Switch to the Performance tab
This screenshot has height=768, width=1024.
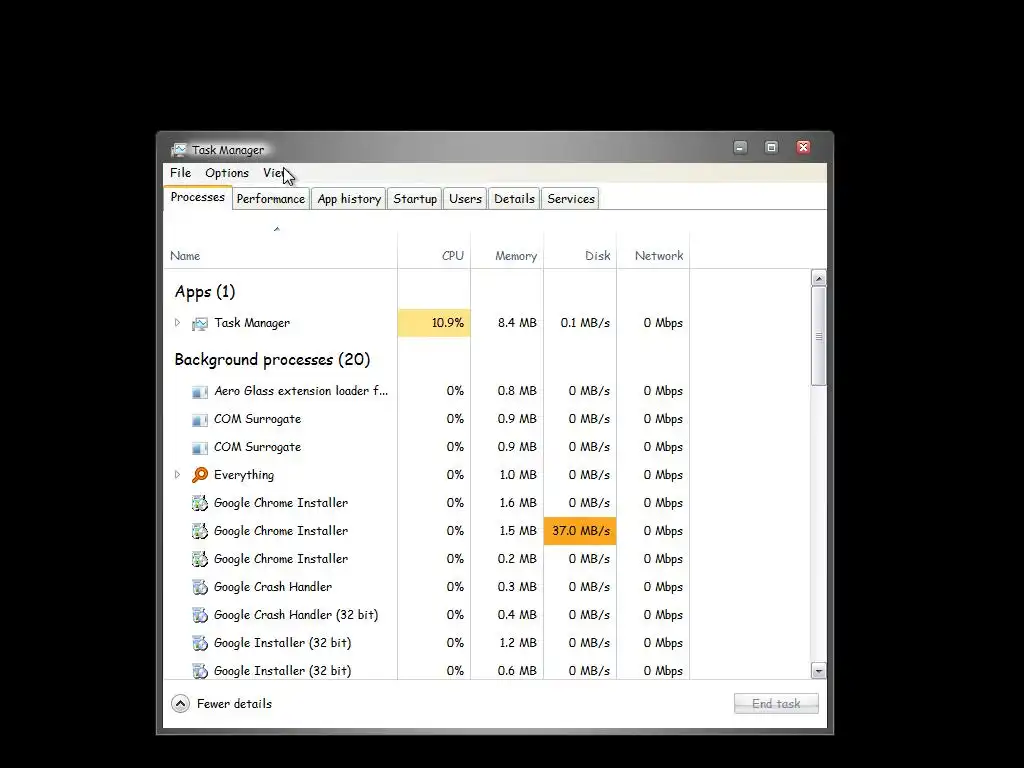[270, 199]
